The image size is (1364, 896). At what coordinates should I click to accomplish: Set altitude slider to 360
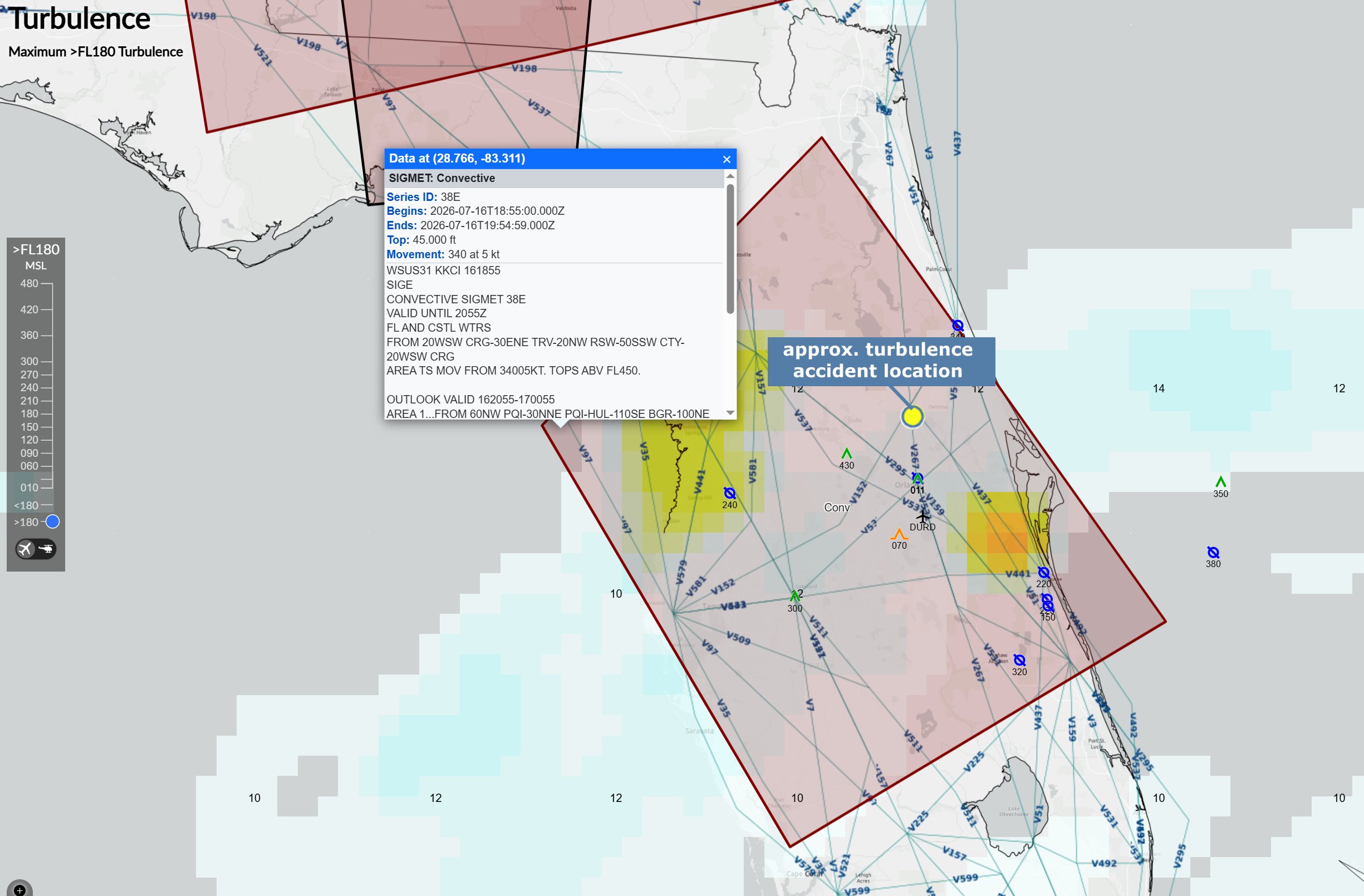pyautogui.click(x=29, y=335)
